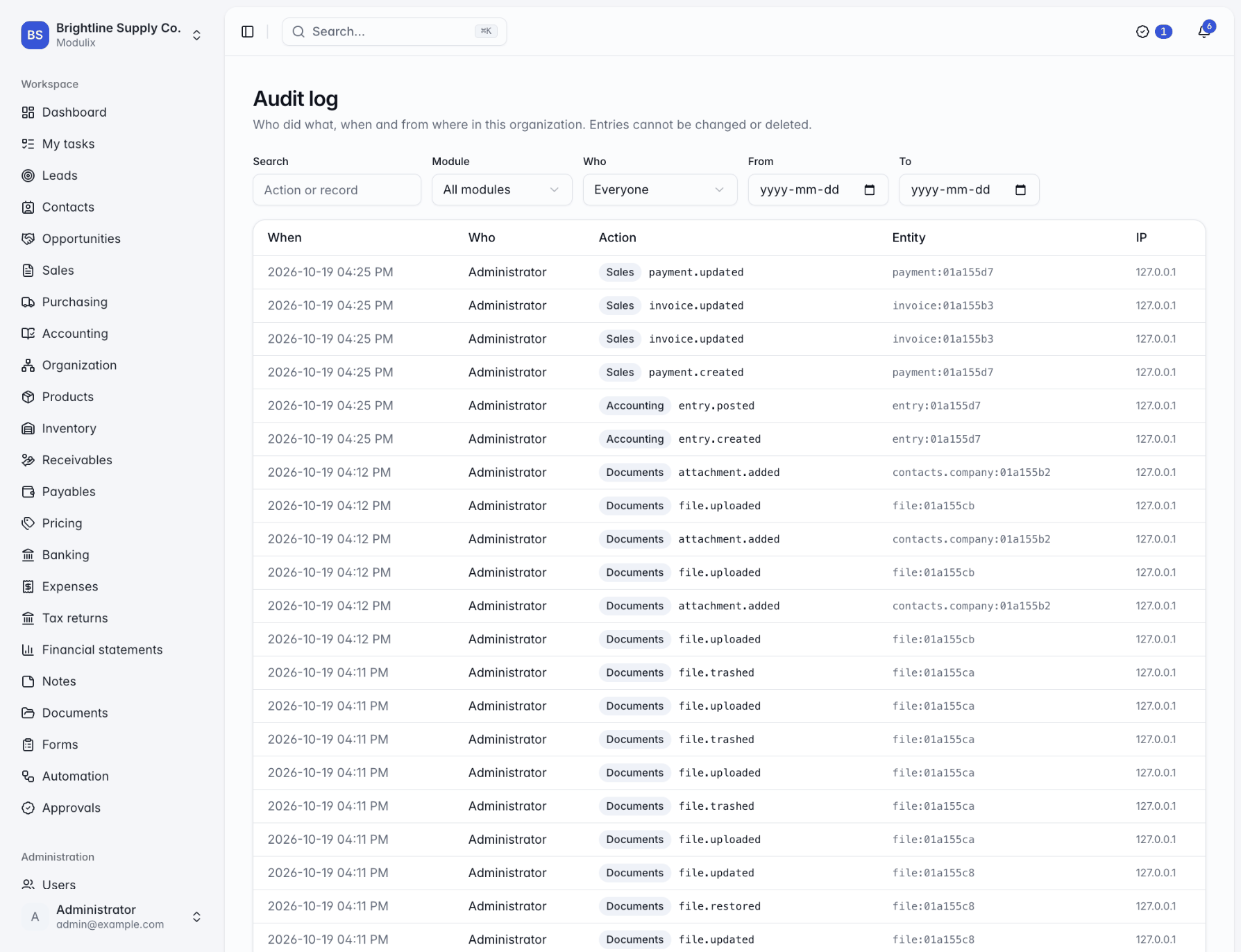Select file.restored action text

[719, 906]
